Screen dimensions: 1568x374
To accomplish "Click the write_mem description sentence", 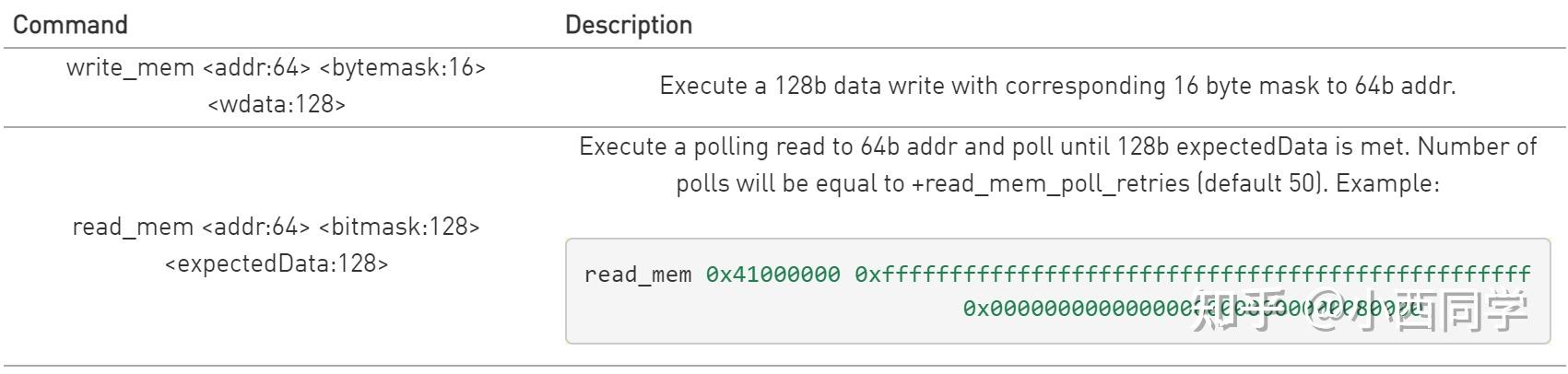I will click(x=1057, y=86).
